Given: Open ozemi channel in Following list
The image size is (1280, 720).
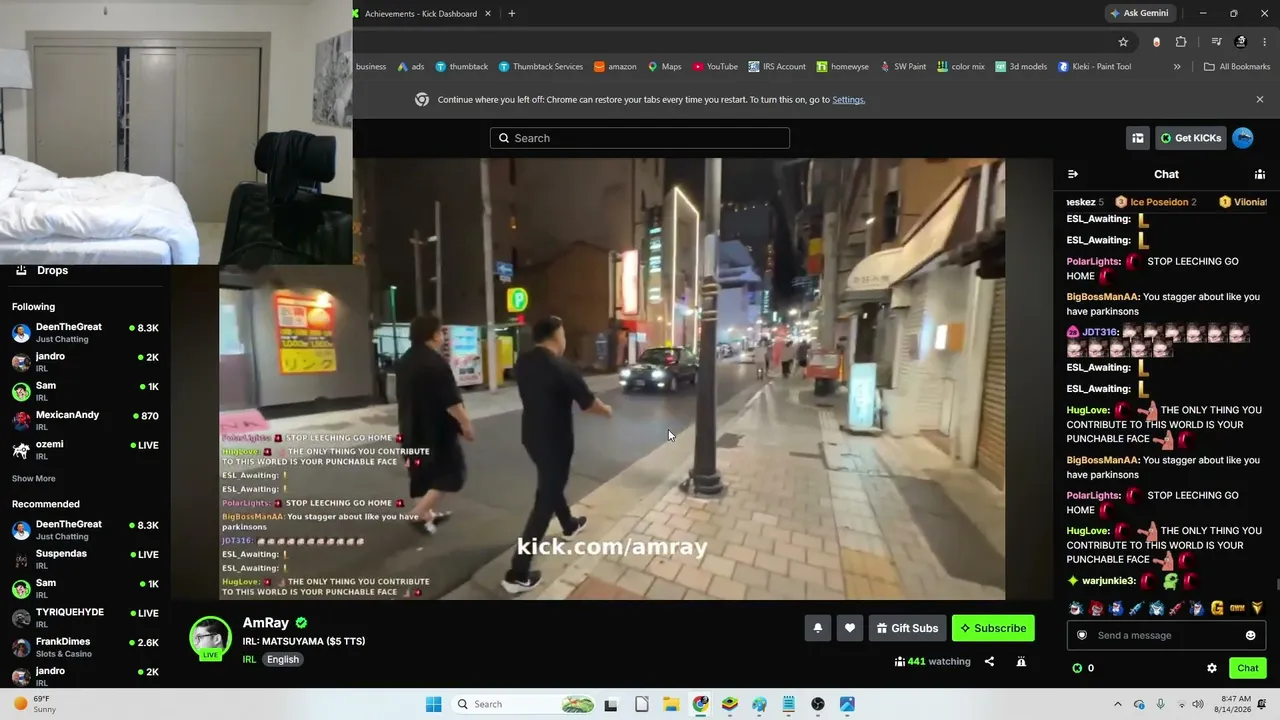Looking at the screenshot, I should pos(85,449).
